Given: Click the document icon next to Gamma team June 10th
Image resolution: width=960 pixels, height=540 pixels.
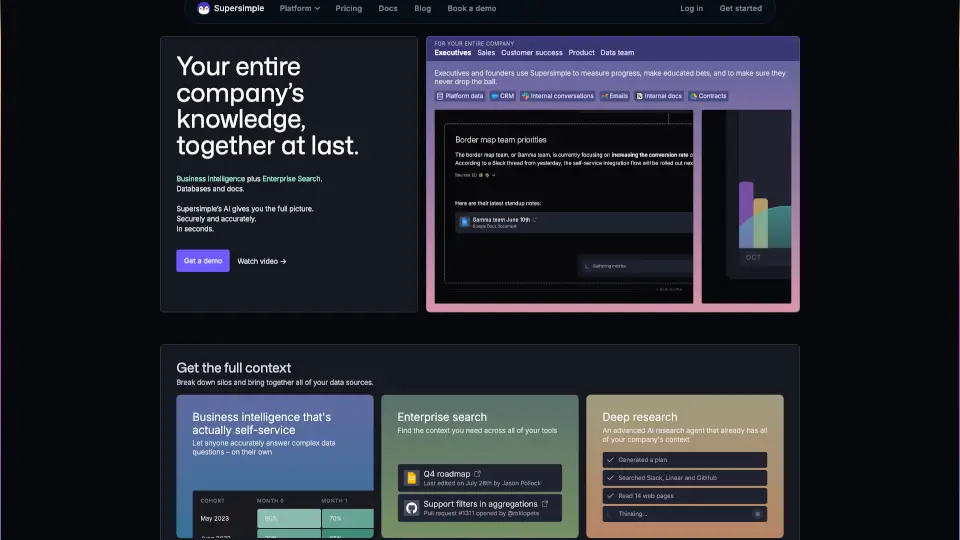Looking at the screenshot, I should pyautogui.click(x=465, y=222).
